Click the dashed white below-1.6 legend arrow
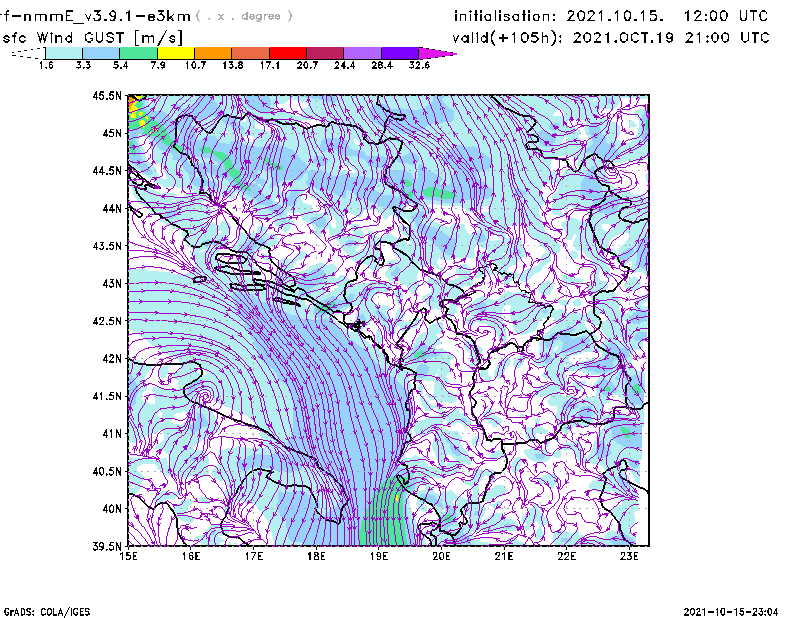This screenshot has height=618, width=800. pos(28,53)
